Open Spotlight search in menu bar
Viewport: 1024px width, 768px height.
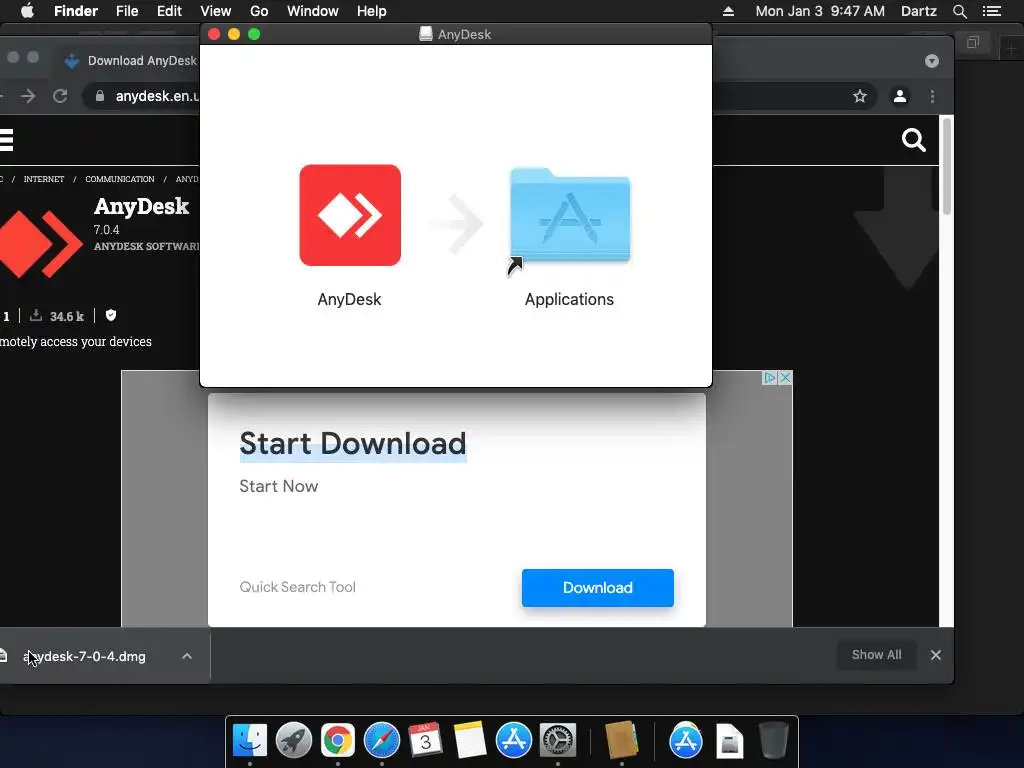click(959, 11)
